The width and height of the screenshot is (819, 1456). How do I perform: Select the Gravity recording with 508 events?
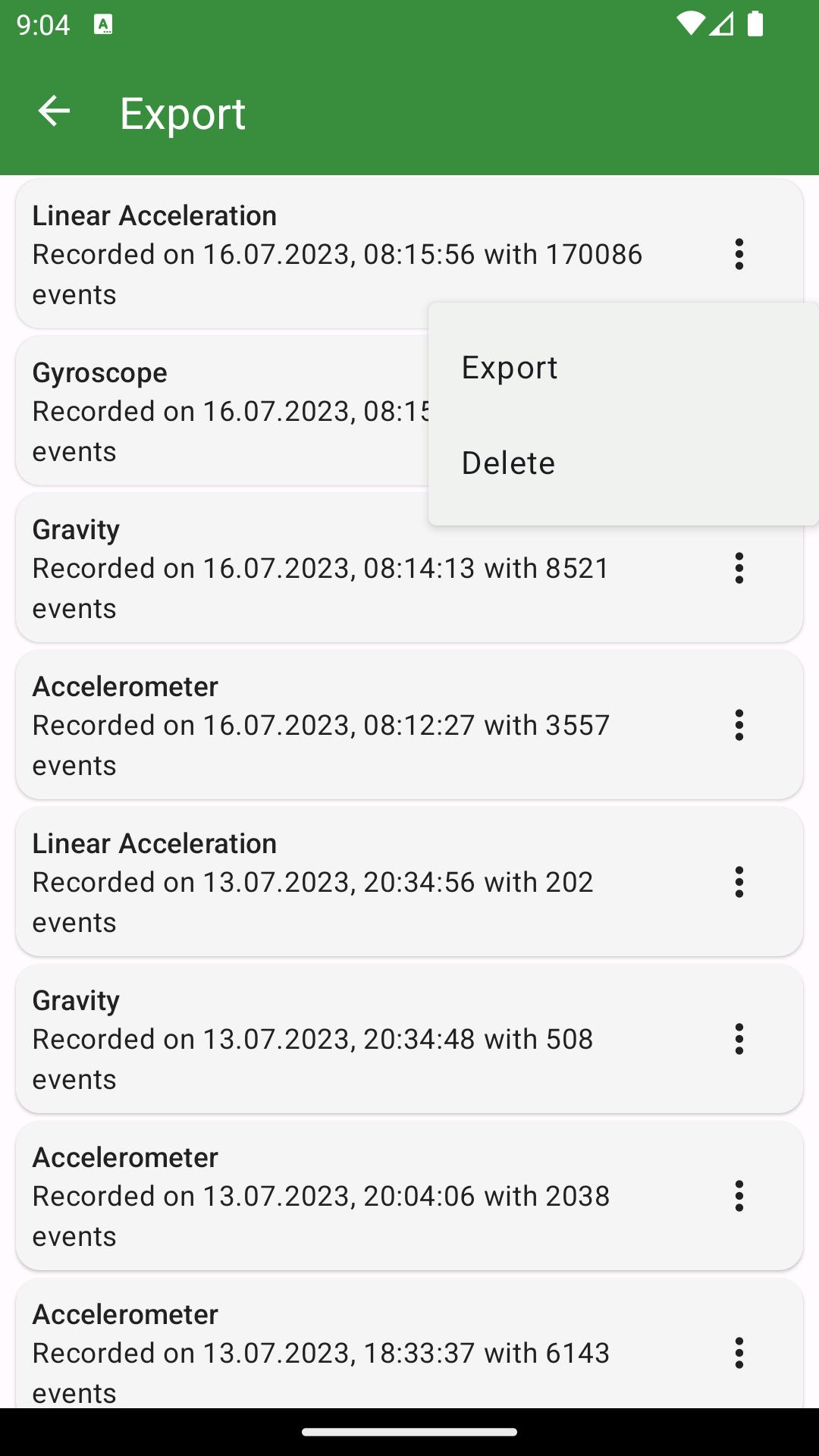point(409,1039)
